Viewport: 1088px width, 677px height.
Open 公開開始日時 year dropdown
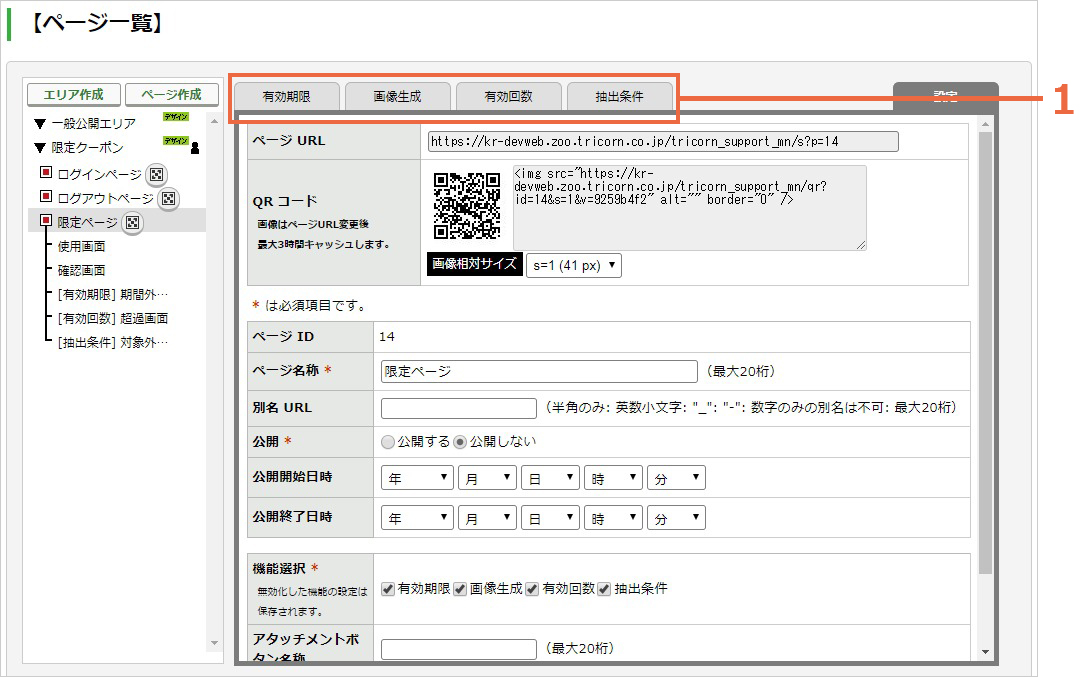(417, 478)
